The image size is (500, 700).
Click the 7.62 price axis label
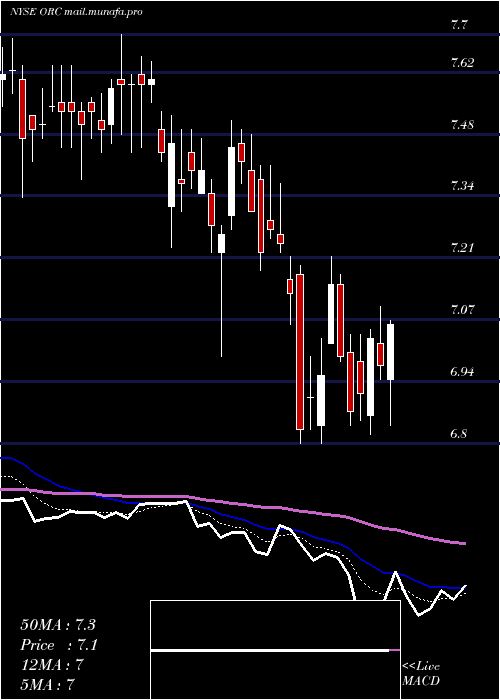pos(462,63)
